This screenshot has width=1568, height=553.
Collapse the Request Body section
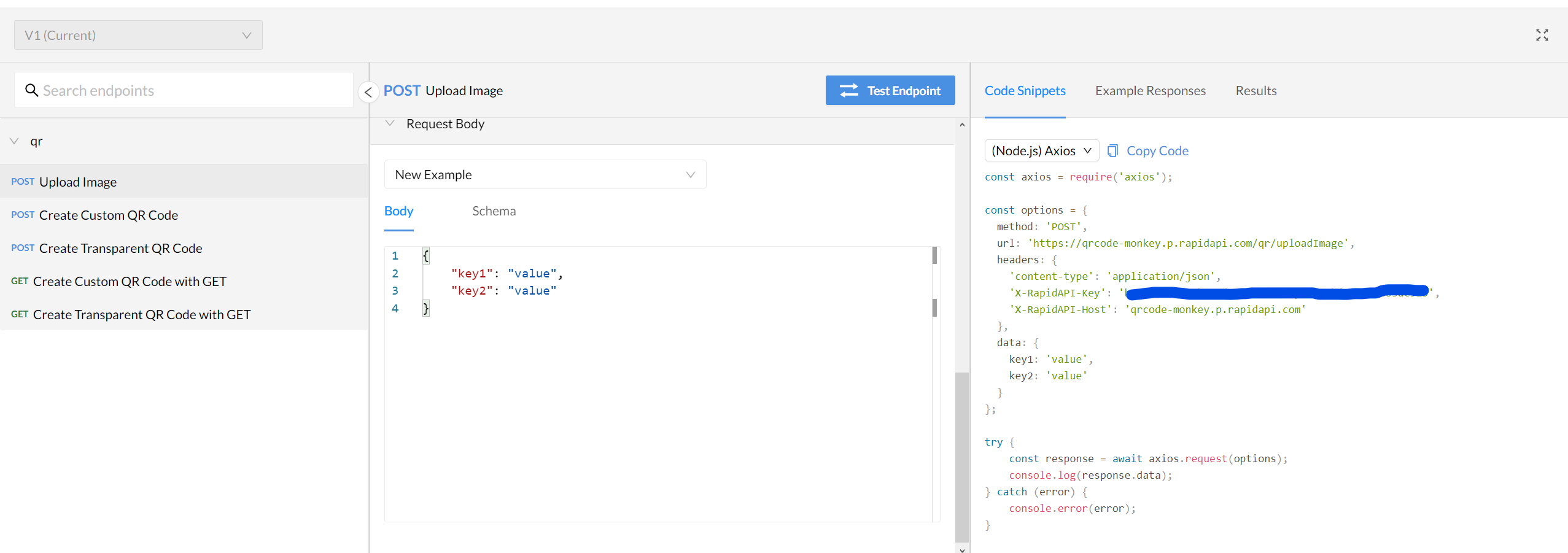pos(390,123)
